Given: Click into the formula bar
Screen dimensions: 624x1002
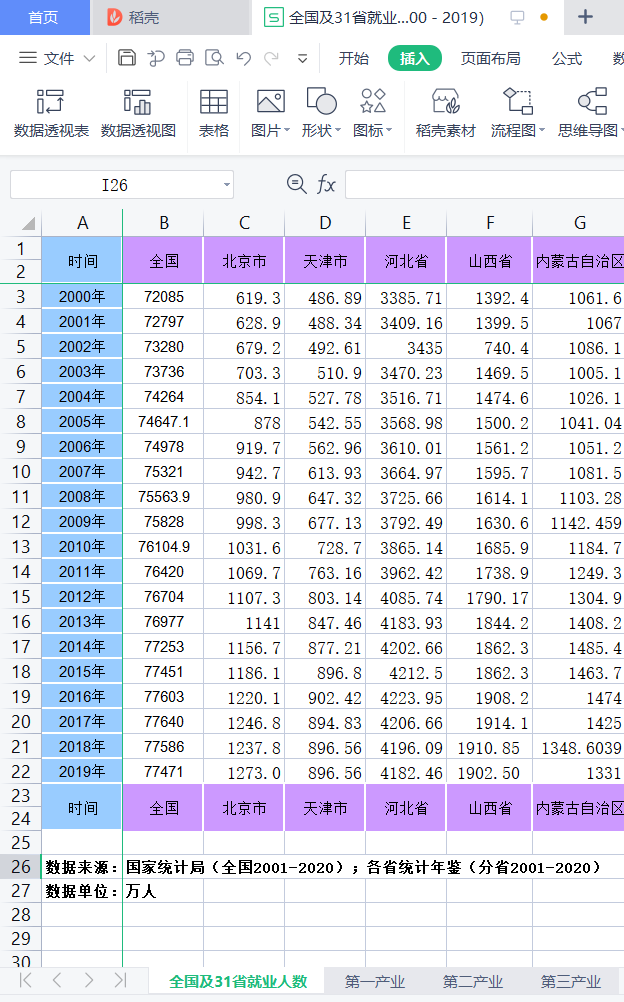Looking at the screenshot, I should [485, 185].
